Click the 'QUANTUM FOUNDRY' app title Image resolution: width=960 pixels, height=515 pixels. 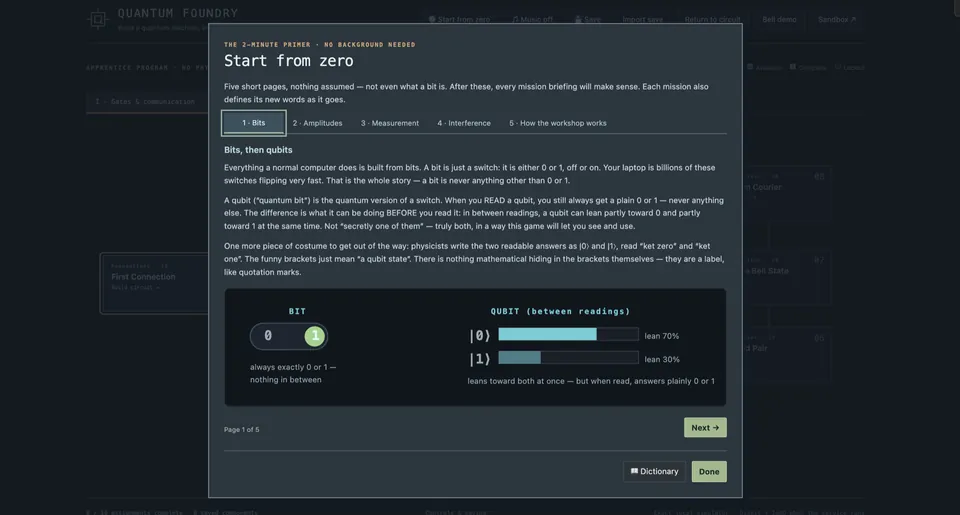[x=178, y=13]
